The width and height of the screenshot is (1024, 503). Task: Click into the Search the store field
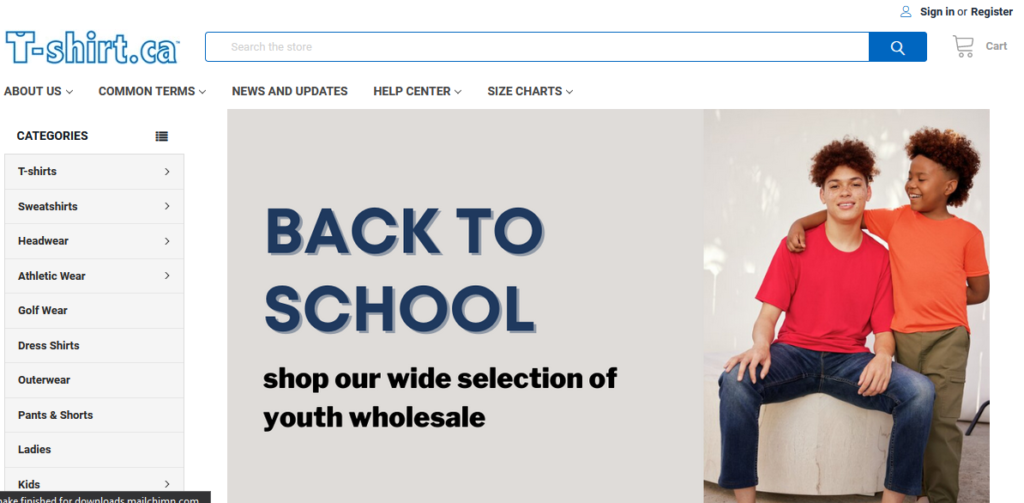click(x=537, y=47)
